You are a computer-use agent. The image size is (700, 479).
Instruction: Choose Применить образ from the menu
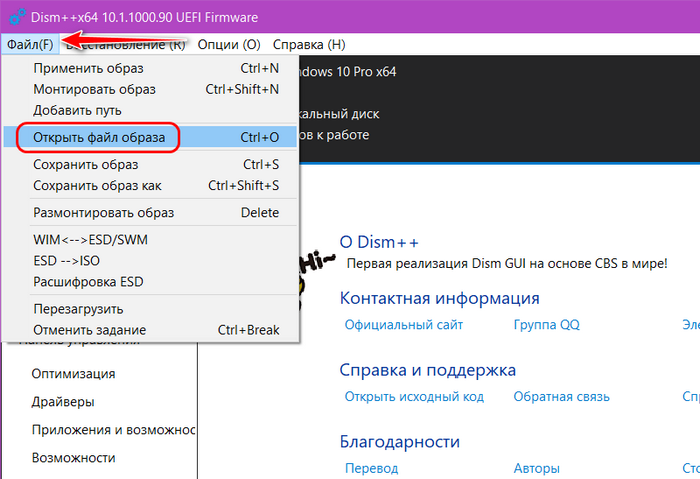[150, 68]
